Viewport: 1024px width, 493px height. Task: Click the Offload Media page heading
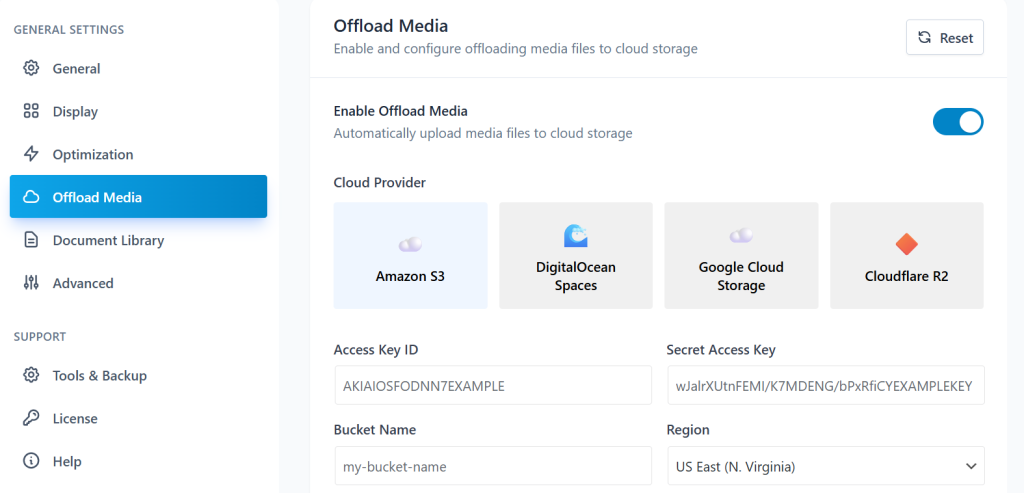[x=391, y=26]
